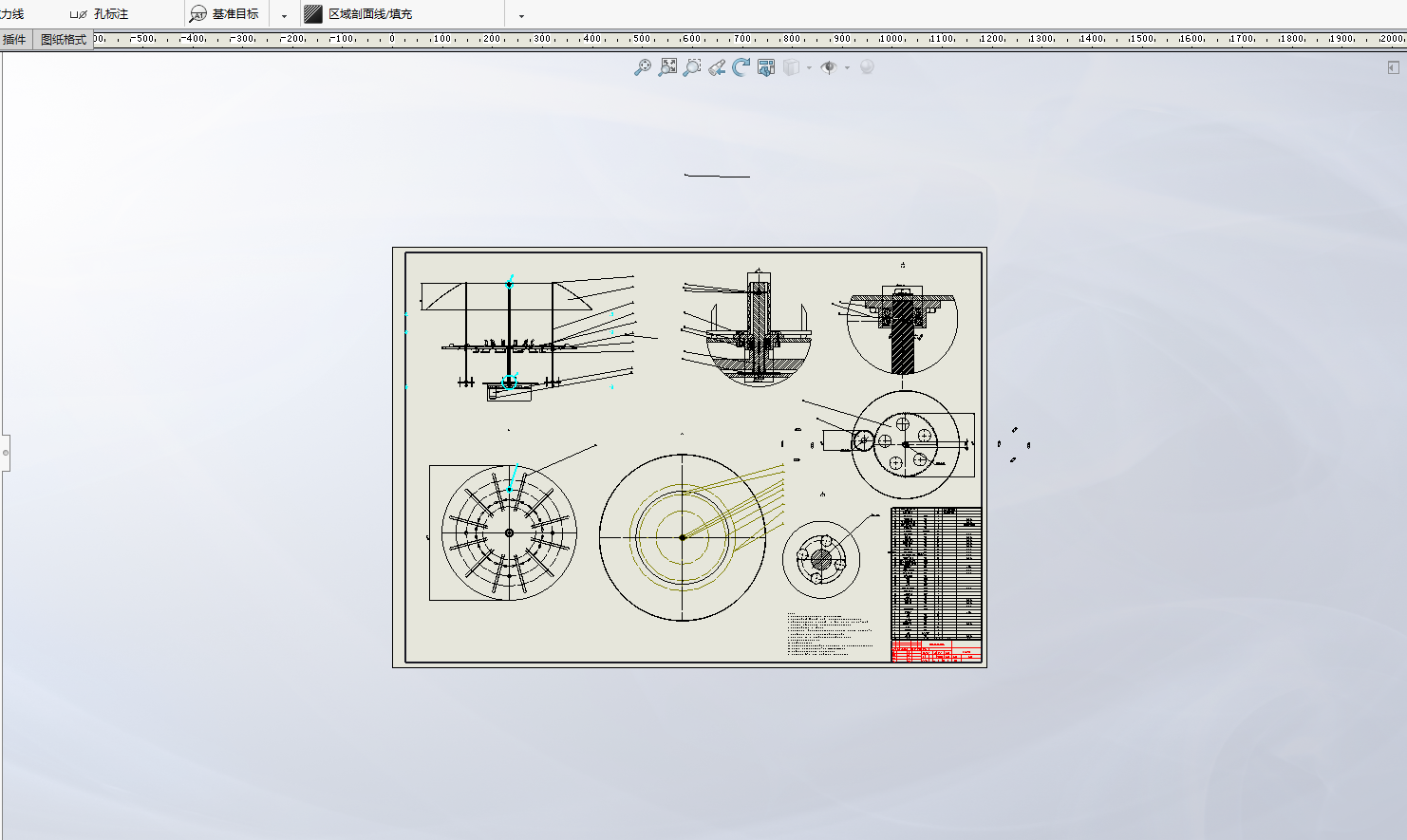Open the dropdown arrow after 区域剖面线/填充
The height and width of the screenshot is (840, 1407).
point(521,15)
